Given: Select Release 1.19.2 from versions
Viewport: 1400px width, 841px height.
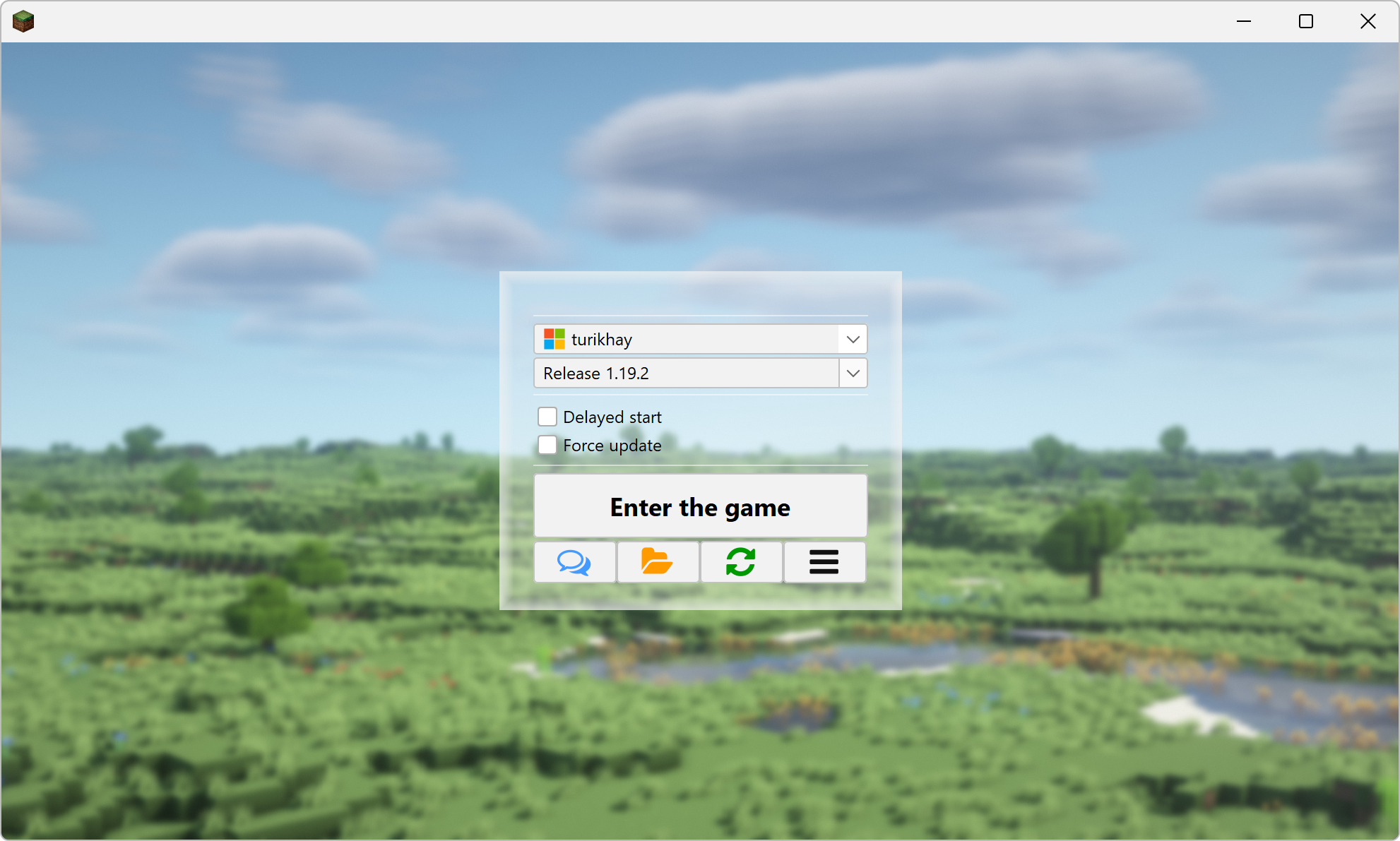Looking at the screenshot, I should tap(701, 373).
